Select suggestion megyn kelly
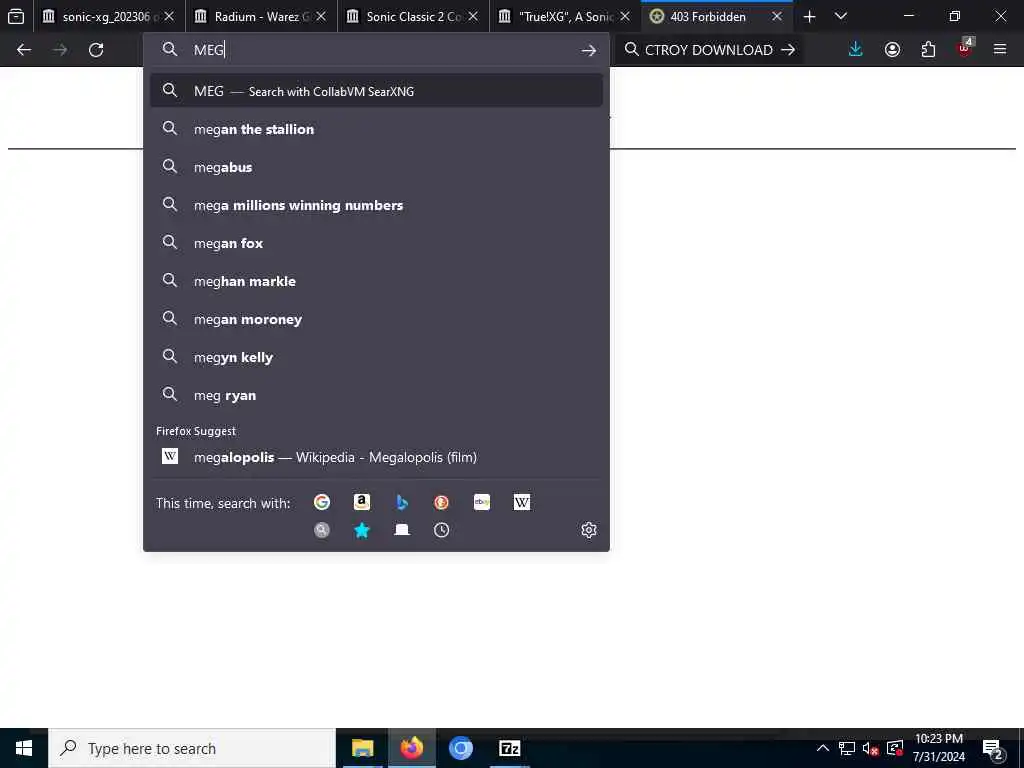The width and height of the screenshot is (1024, 768). pyautogui.click(x=376, y=357)
